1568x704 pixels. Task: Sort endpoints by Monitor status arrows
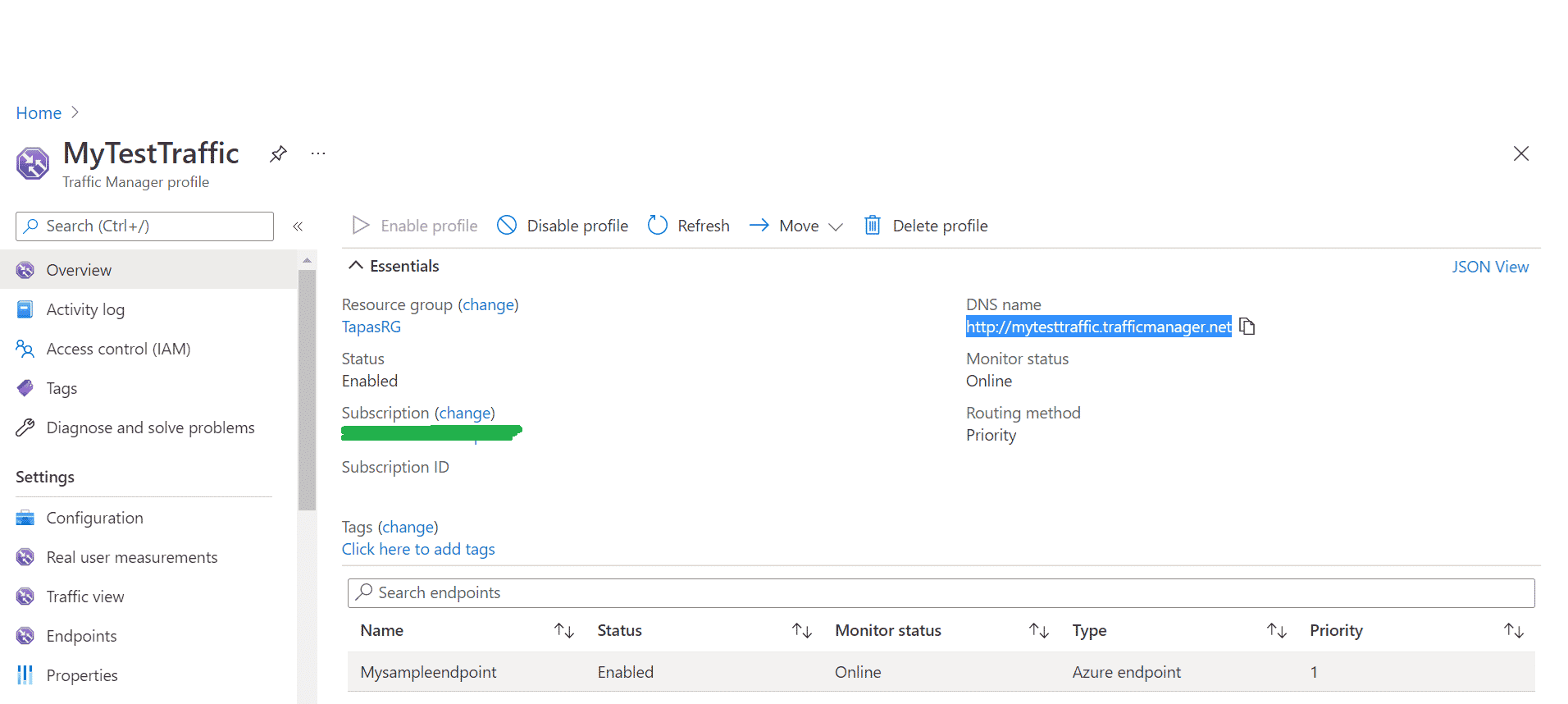click(x=1039, y=630)
